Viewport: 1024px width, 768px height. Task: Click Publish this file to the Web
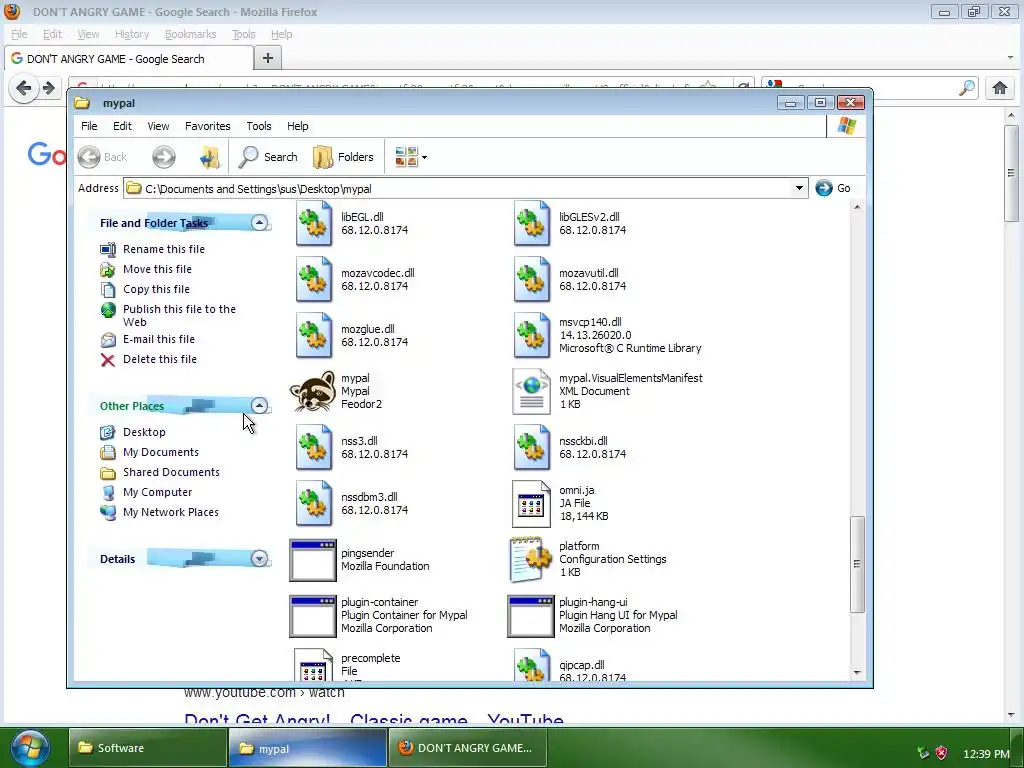[180, 315]
